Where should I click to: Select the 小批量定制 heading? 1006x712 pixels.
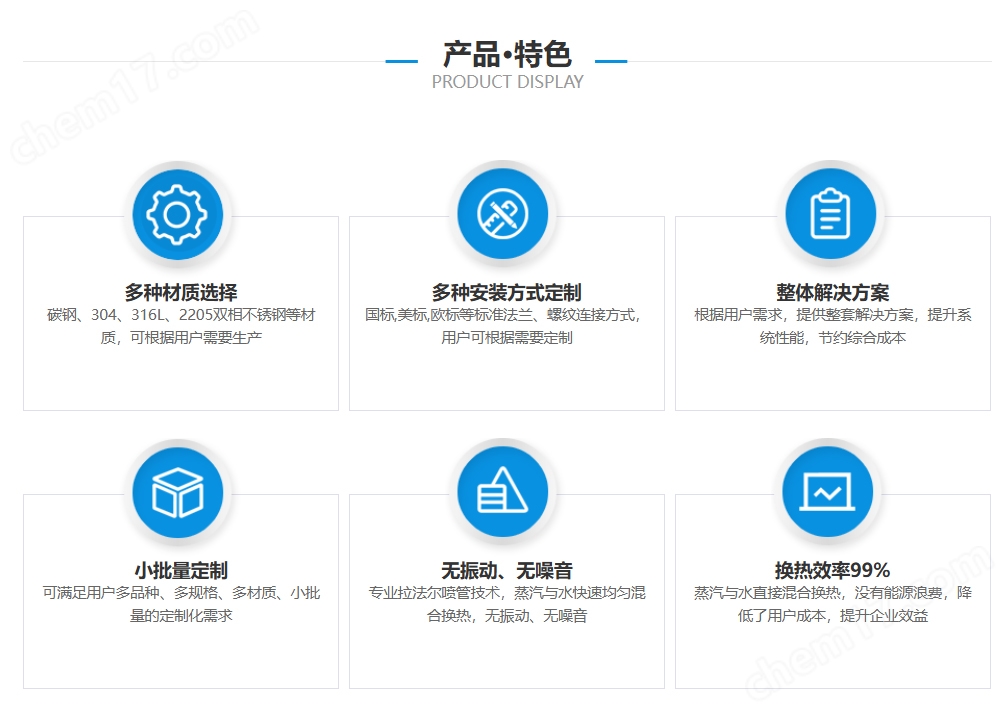tap(181, 570)
